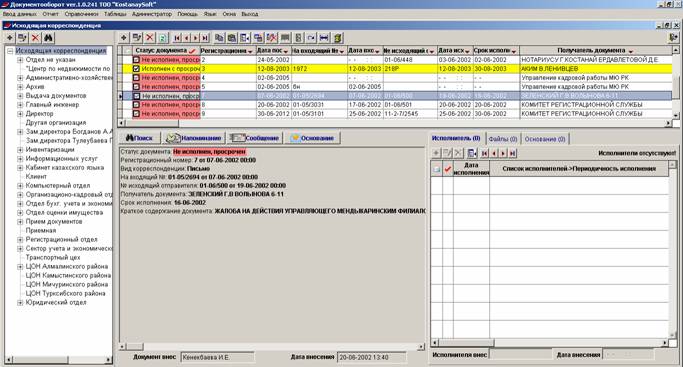This screenshot has width=683, height=367.
Task: Expand the Компьютерный отдел tree node
Action: tap(20, 185)
